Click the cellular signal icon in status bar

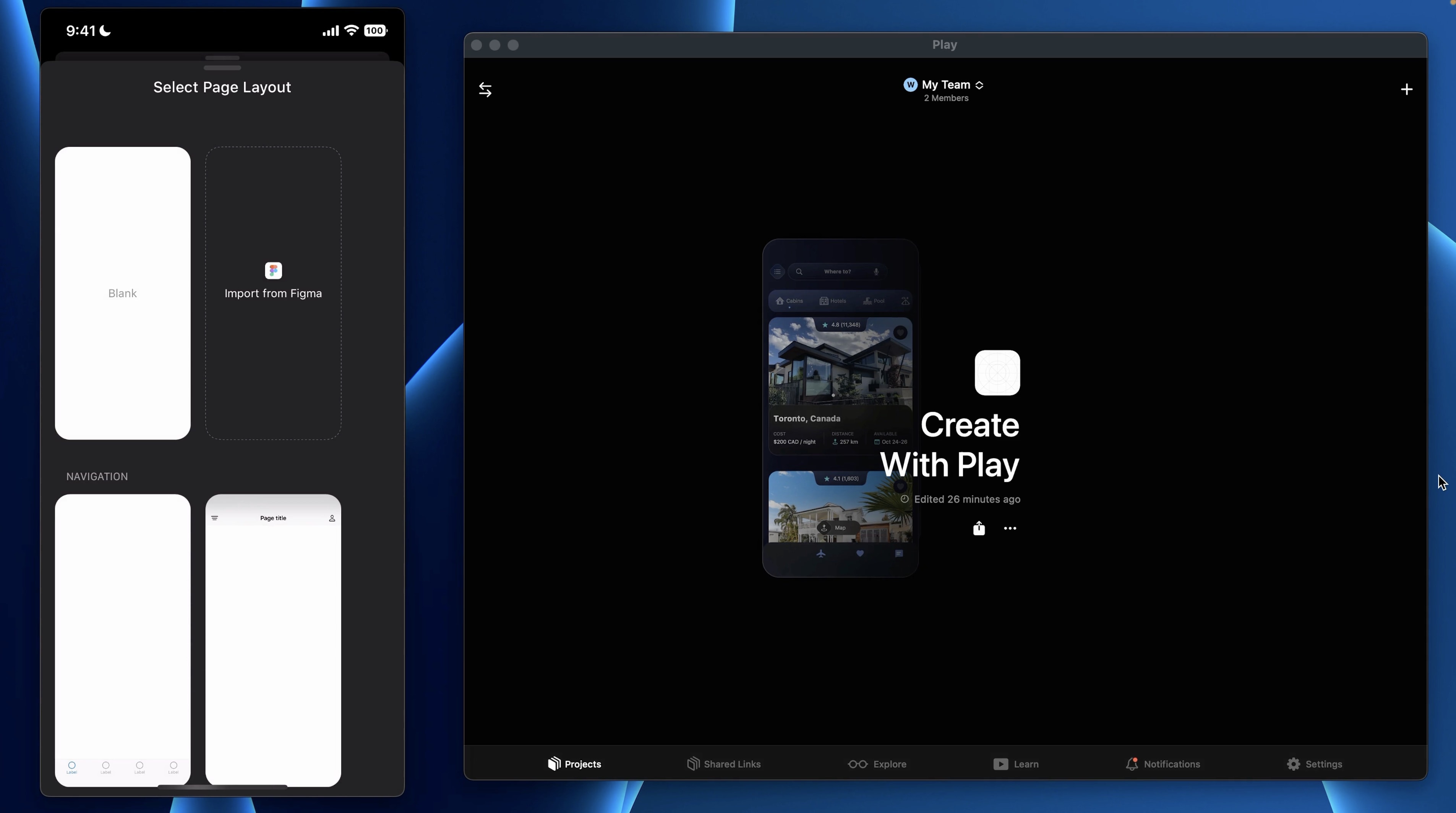[330, 31]
